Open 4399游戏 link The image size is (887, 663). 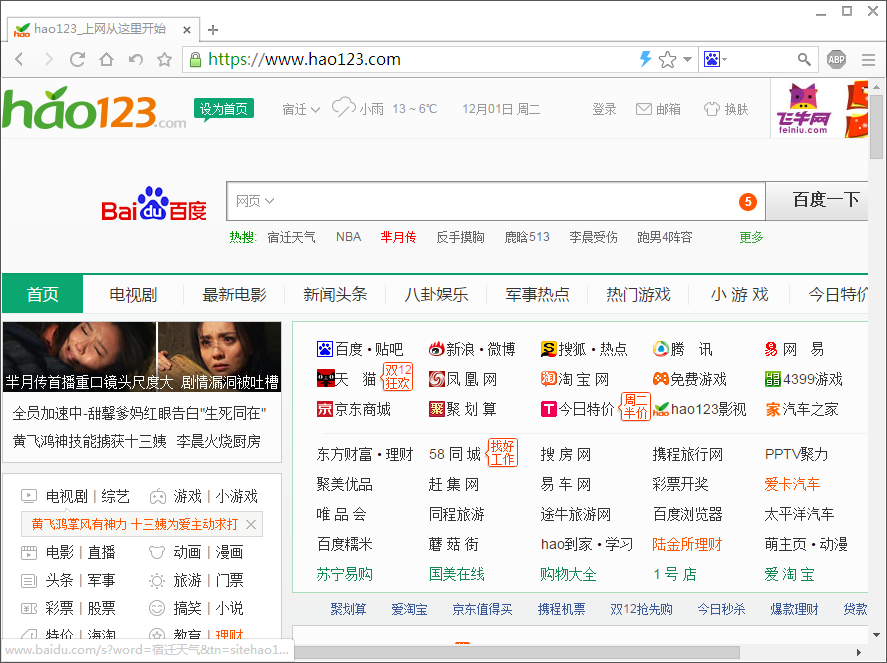point(803,379)
